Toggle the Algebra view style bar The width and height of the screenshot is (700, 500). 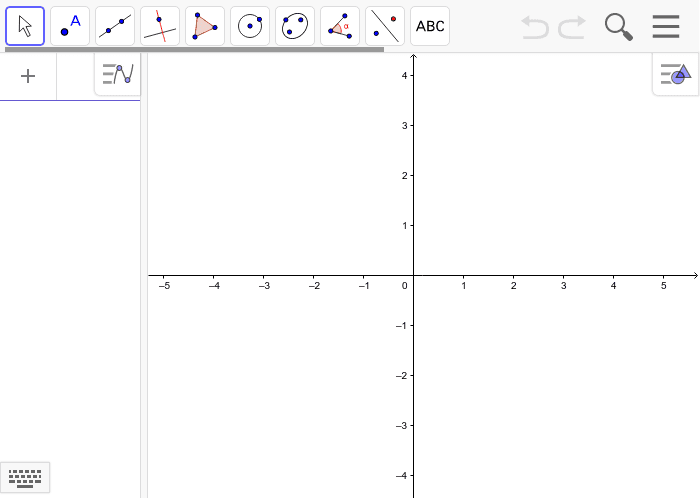coord(118,74)
